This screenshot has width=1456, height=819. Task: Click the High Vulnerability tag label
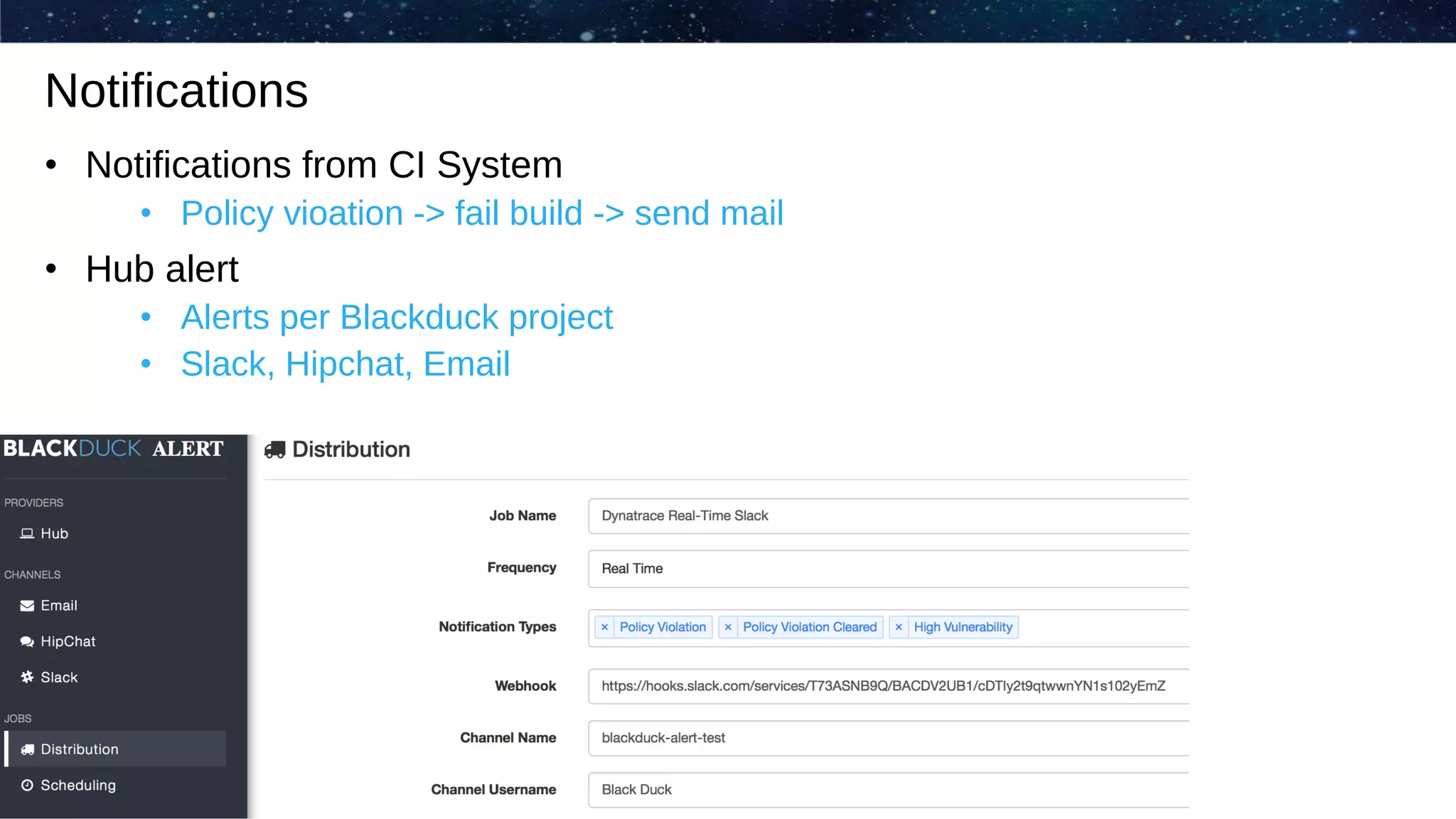pyautogui.click(x=963, y=627)
